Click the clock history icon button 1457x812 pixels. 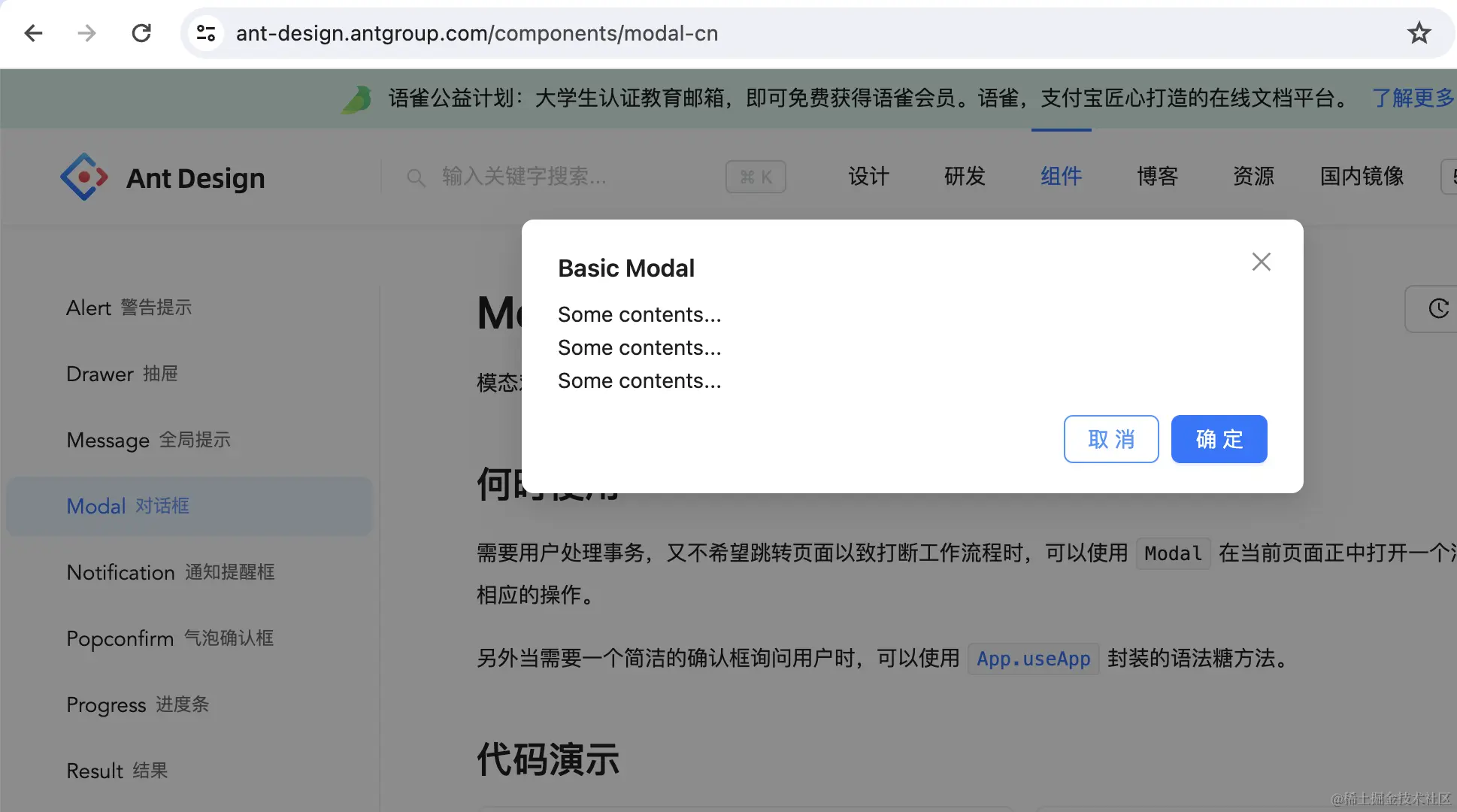(x=1437, y=308)
